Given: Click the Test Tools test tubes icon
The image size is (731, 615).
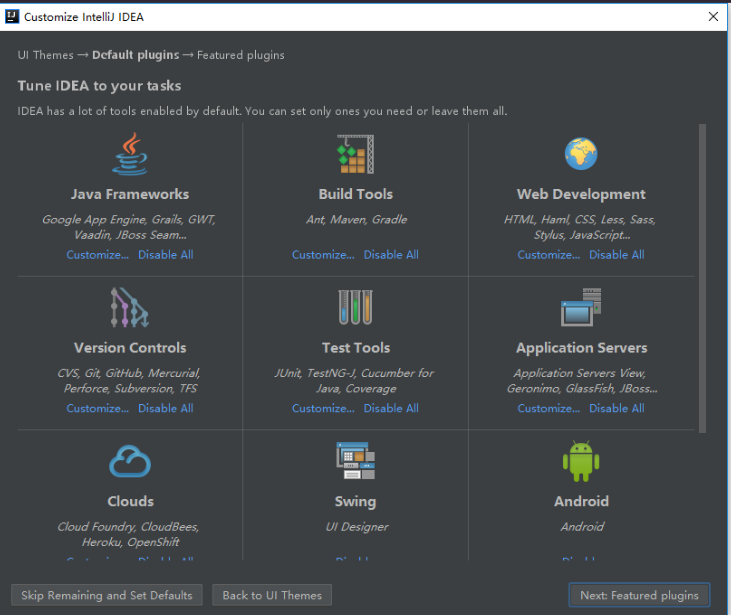Looking at the screenshot, I should (x=355, y=307).
